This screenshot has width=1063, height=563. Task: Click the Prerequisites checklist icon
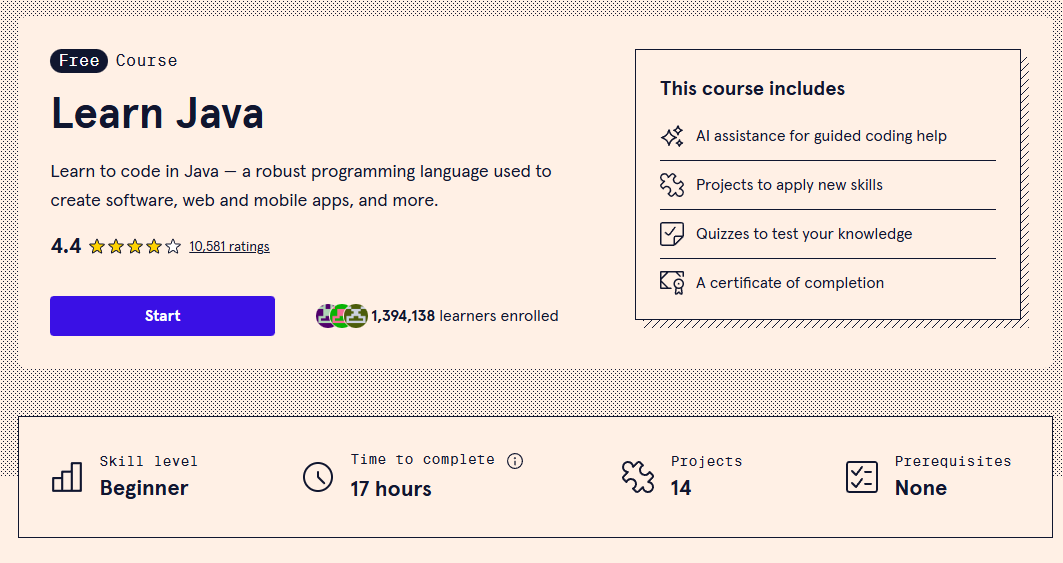click(862, 477)
